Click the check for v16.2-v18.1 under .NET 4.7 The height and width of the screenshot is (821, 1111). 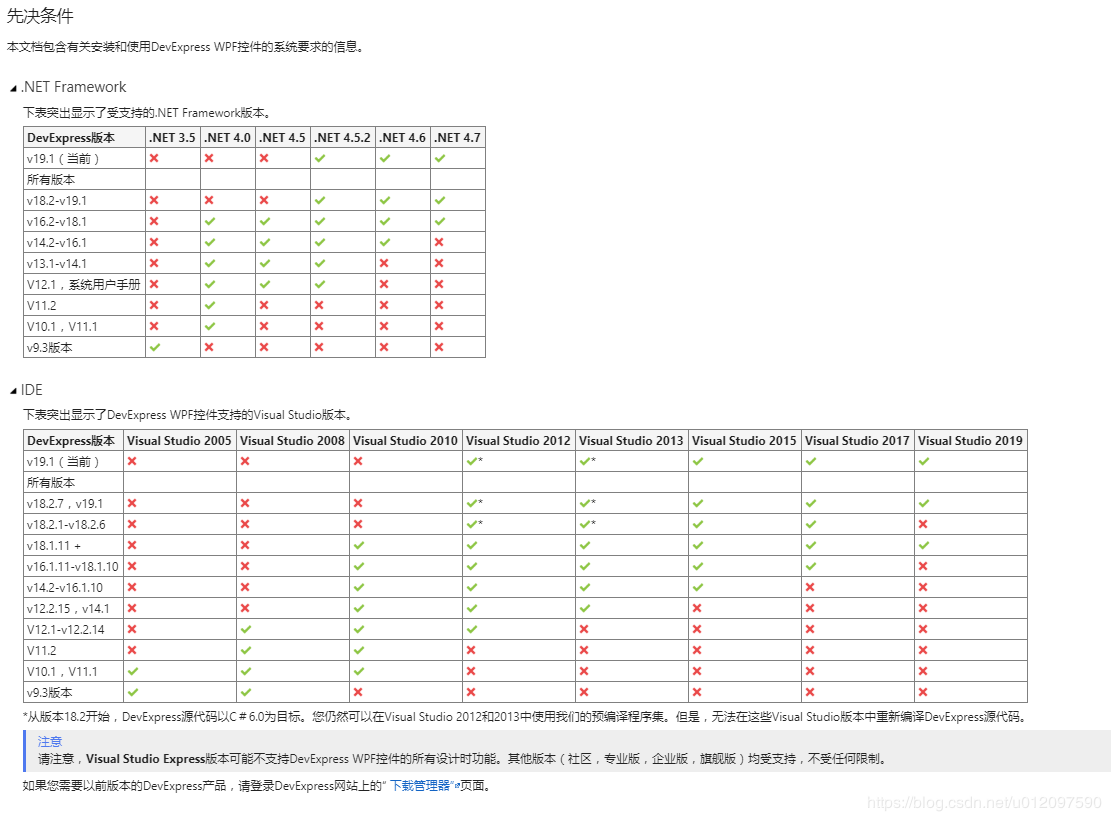pos(440,221)
